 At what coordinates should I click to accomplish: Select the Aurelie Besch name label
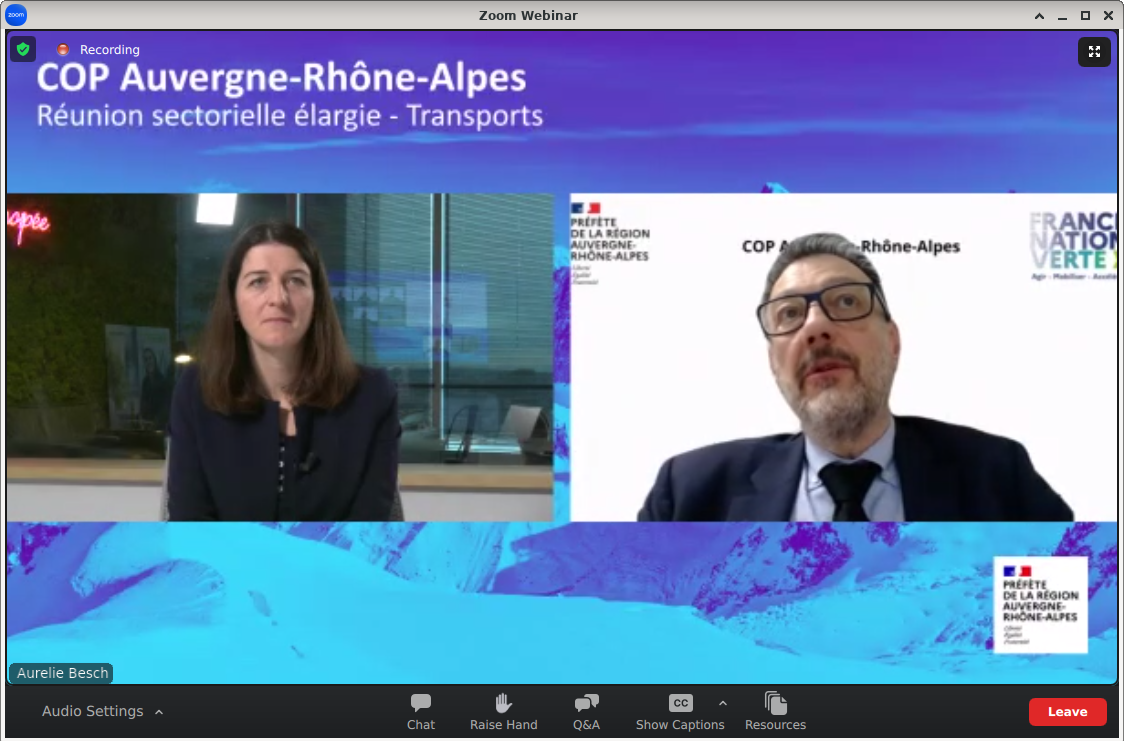coord(62,673)
